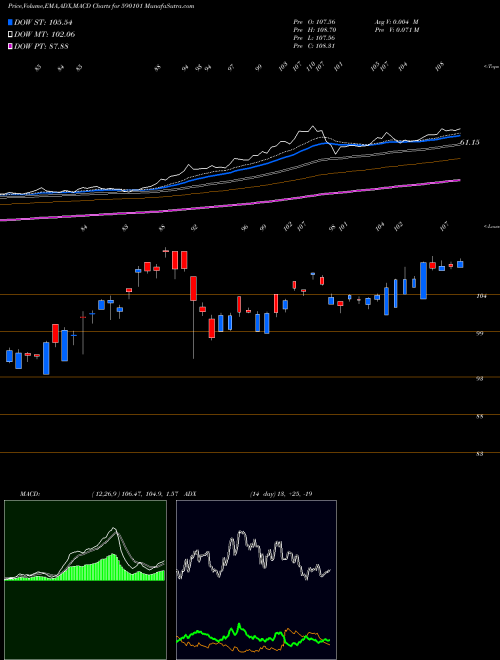Click the last blue candlestick at chart right

point(460,264)
